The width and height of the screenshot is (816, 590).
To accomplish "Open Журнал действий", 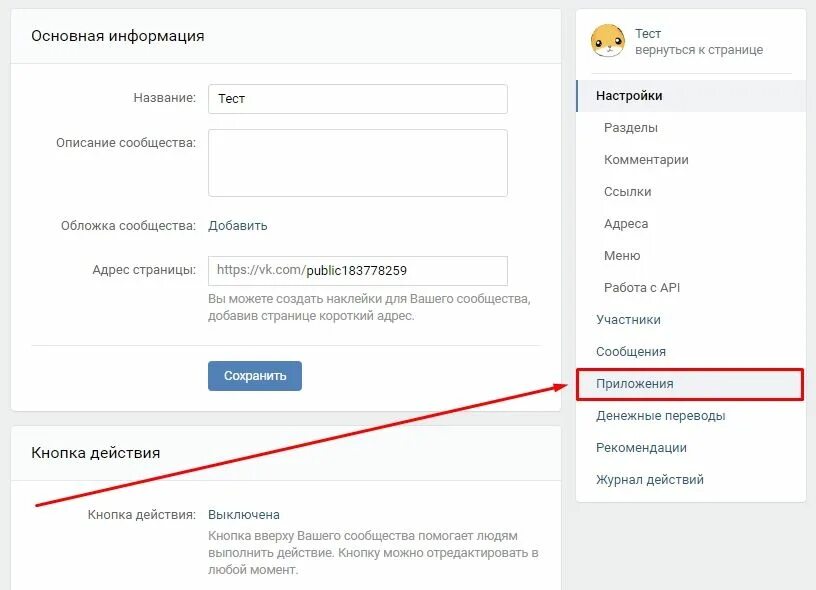I will [x=649, y=480].
